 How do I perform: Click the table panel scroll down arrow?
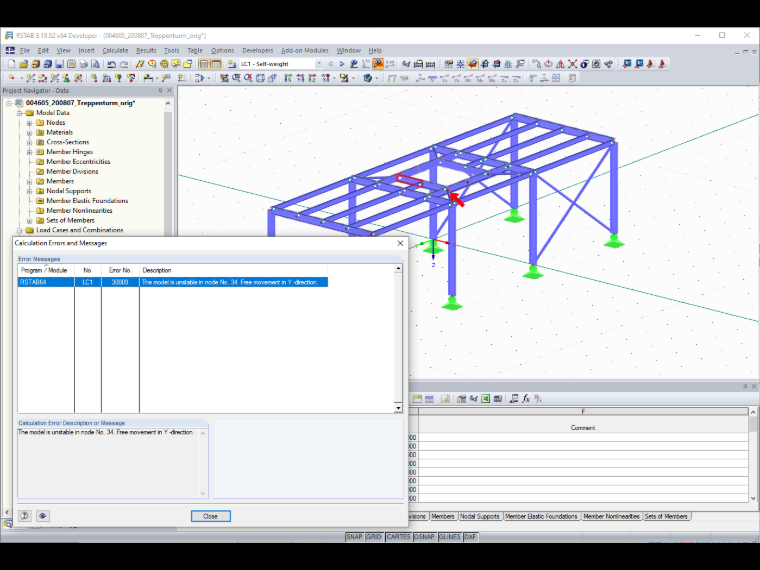tap(753, 498)
